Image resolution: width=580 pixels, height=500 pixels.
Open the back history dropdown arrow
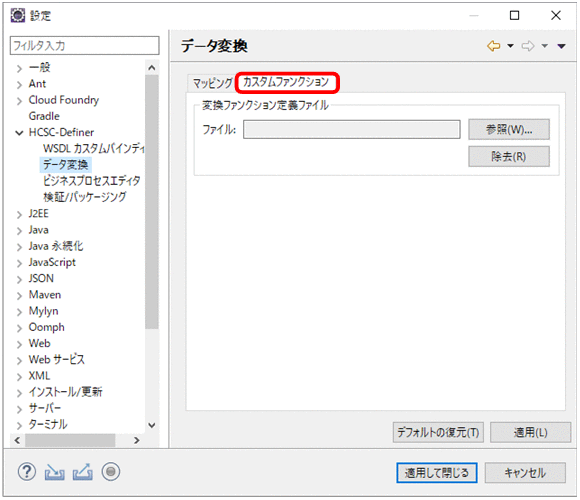510,46
